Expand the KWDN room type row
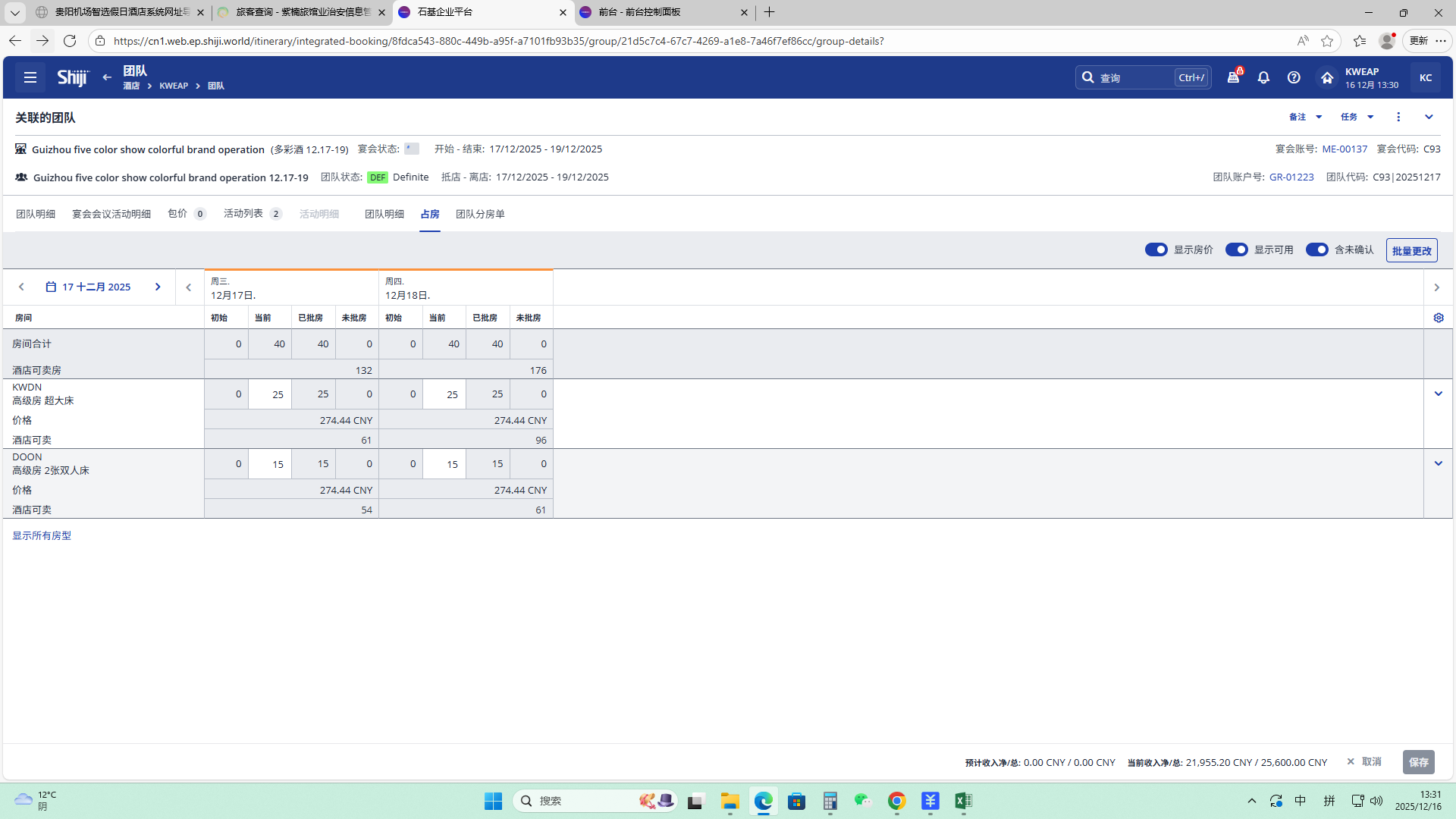Image resolution: width=1456 pixels, height=819 pixels. point(1438,394)
